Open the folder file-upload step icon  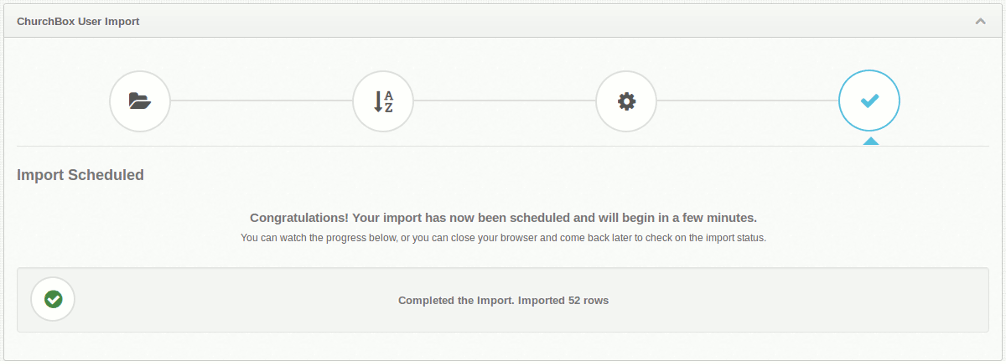click(140, 101)
